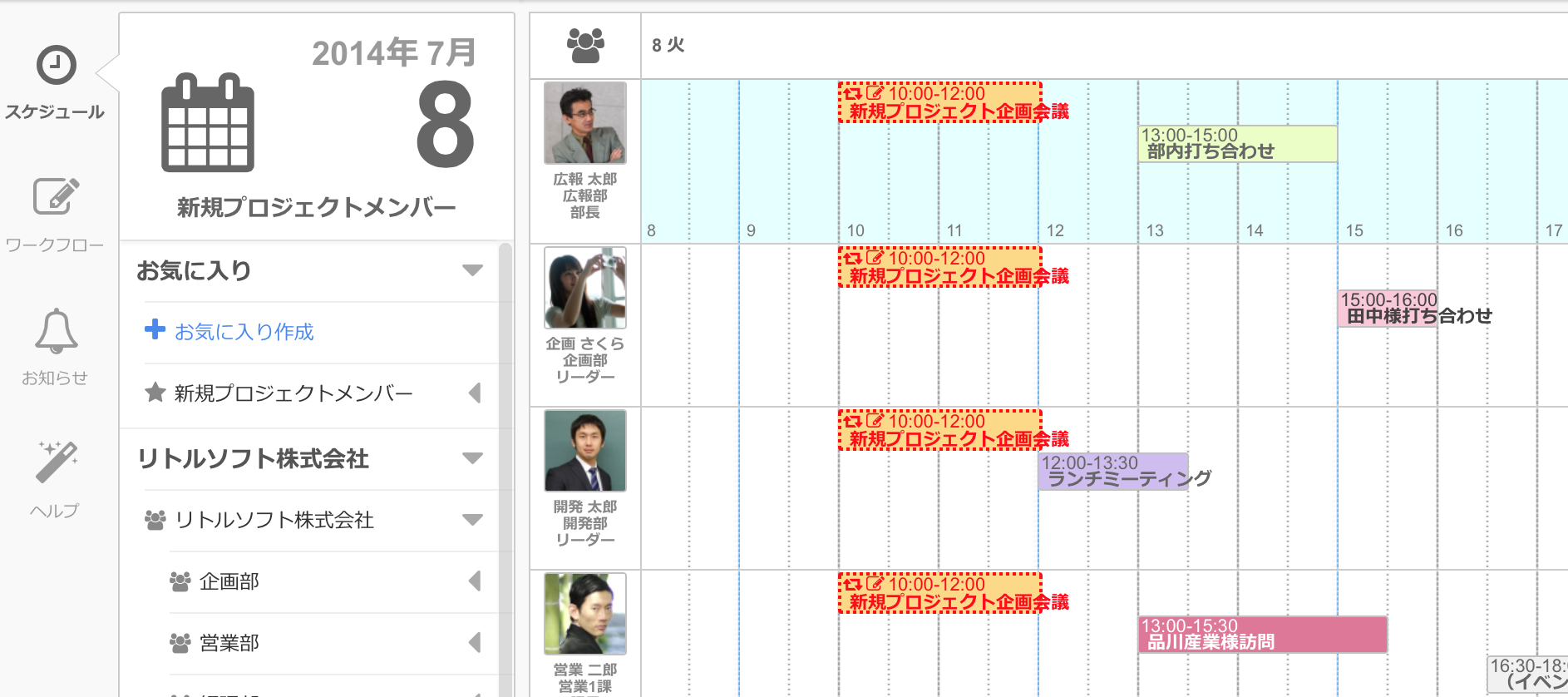This screenshot has height=697, width=1568.
Task: Open the お知らせ bell icon
Action: (56, 330)
